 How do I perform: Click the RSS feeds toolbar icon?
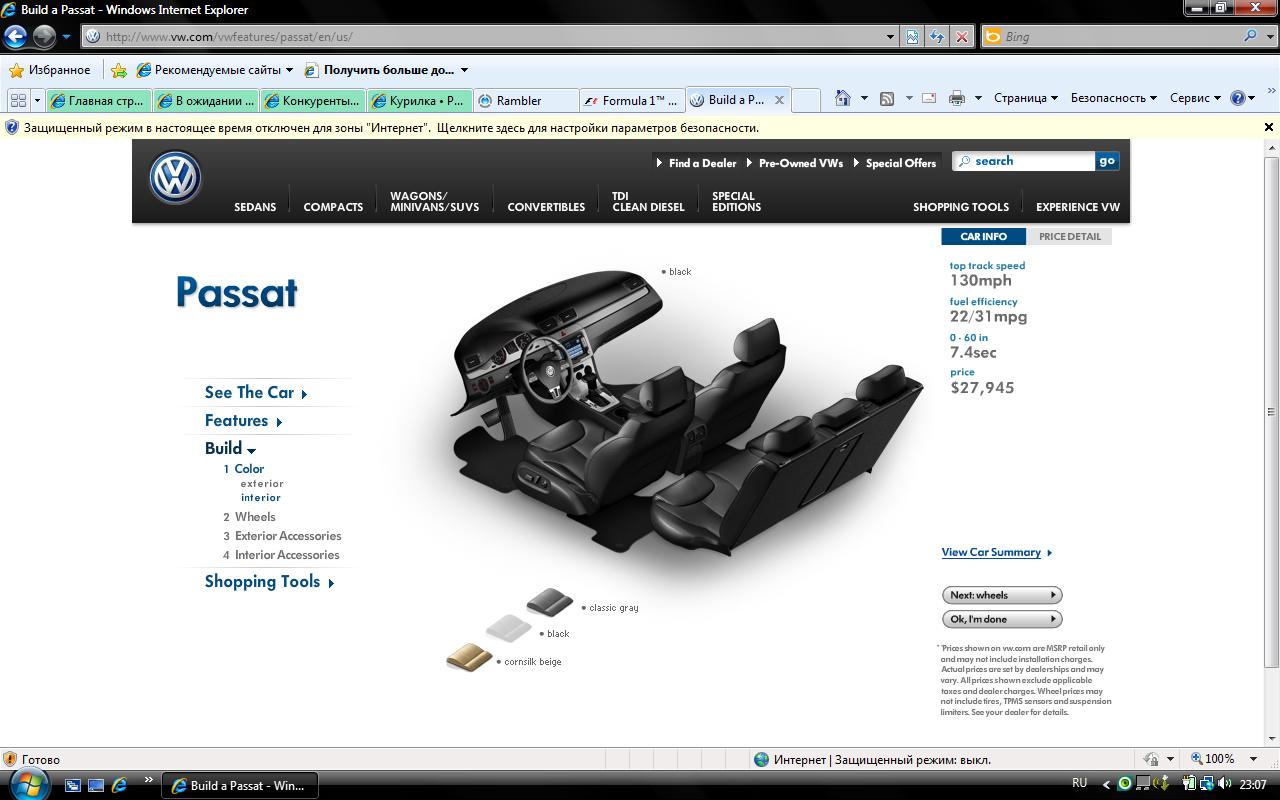tap(886, 98)
